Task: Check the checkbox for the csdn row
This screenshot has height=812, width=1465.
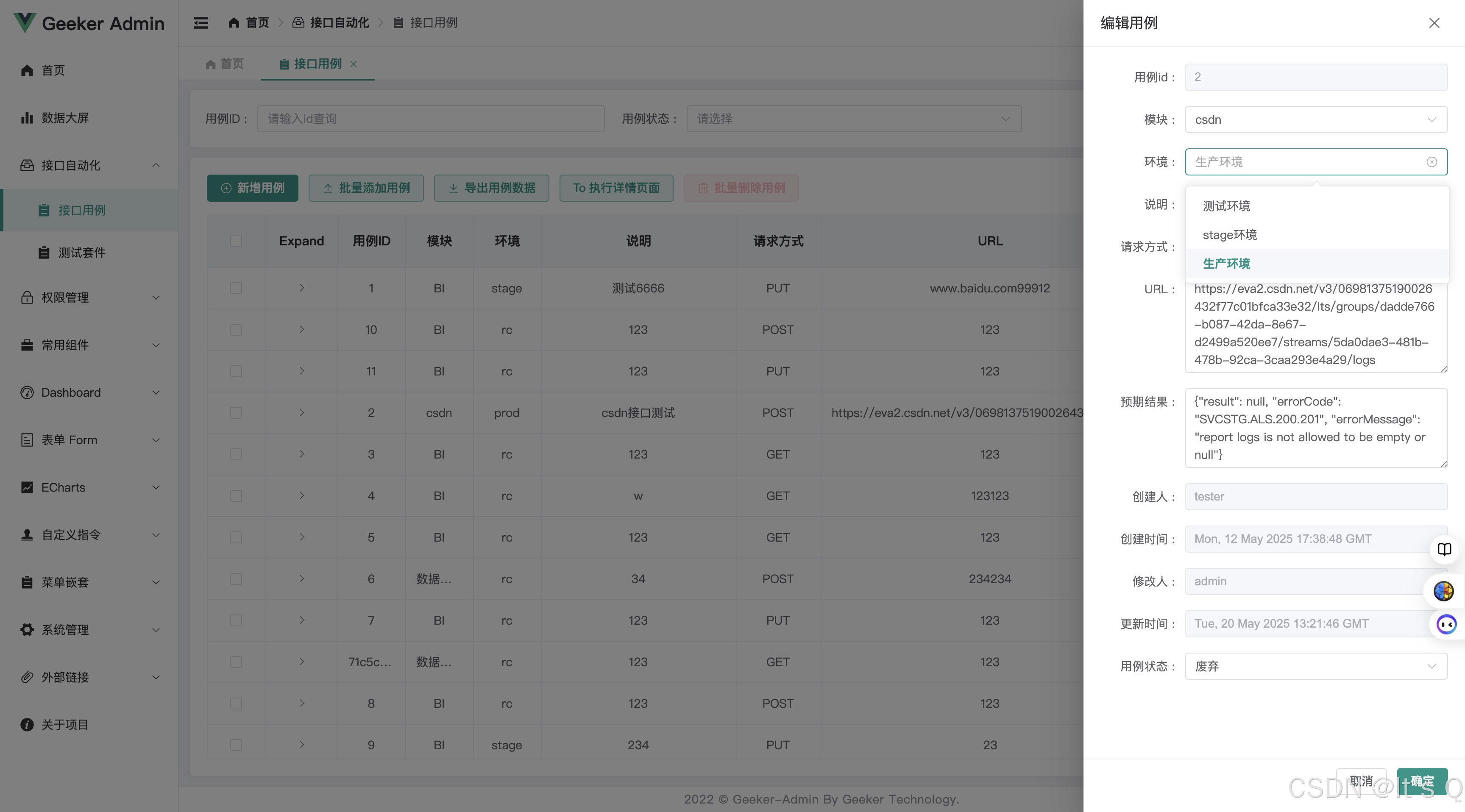Action: click(x=236, y=413)
